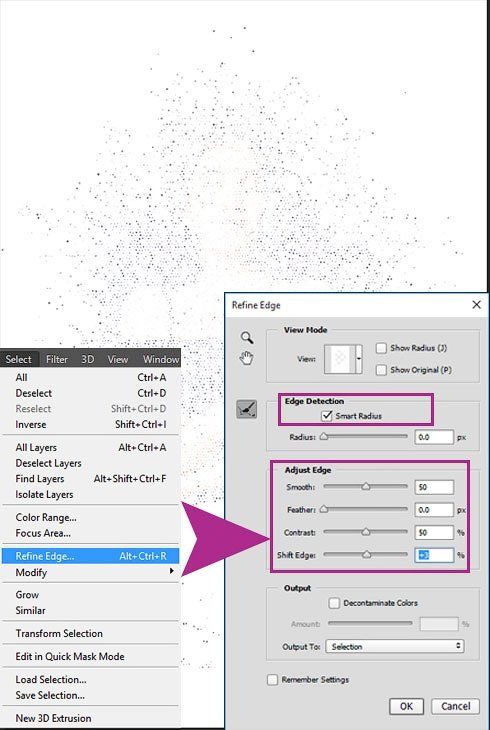
Task: Click the Contrast slider handle
Action: pyautogui.click(x=366, y=532)
